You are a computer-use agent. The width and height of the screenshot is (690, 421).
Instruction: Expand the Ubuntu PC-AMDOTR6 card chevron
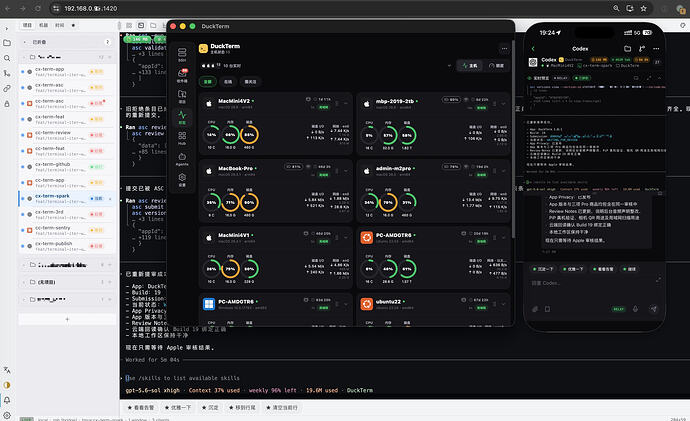coord(503,238)
